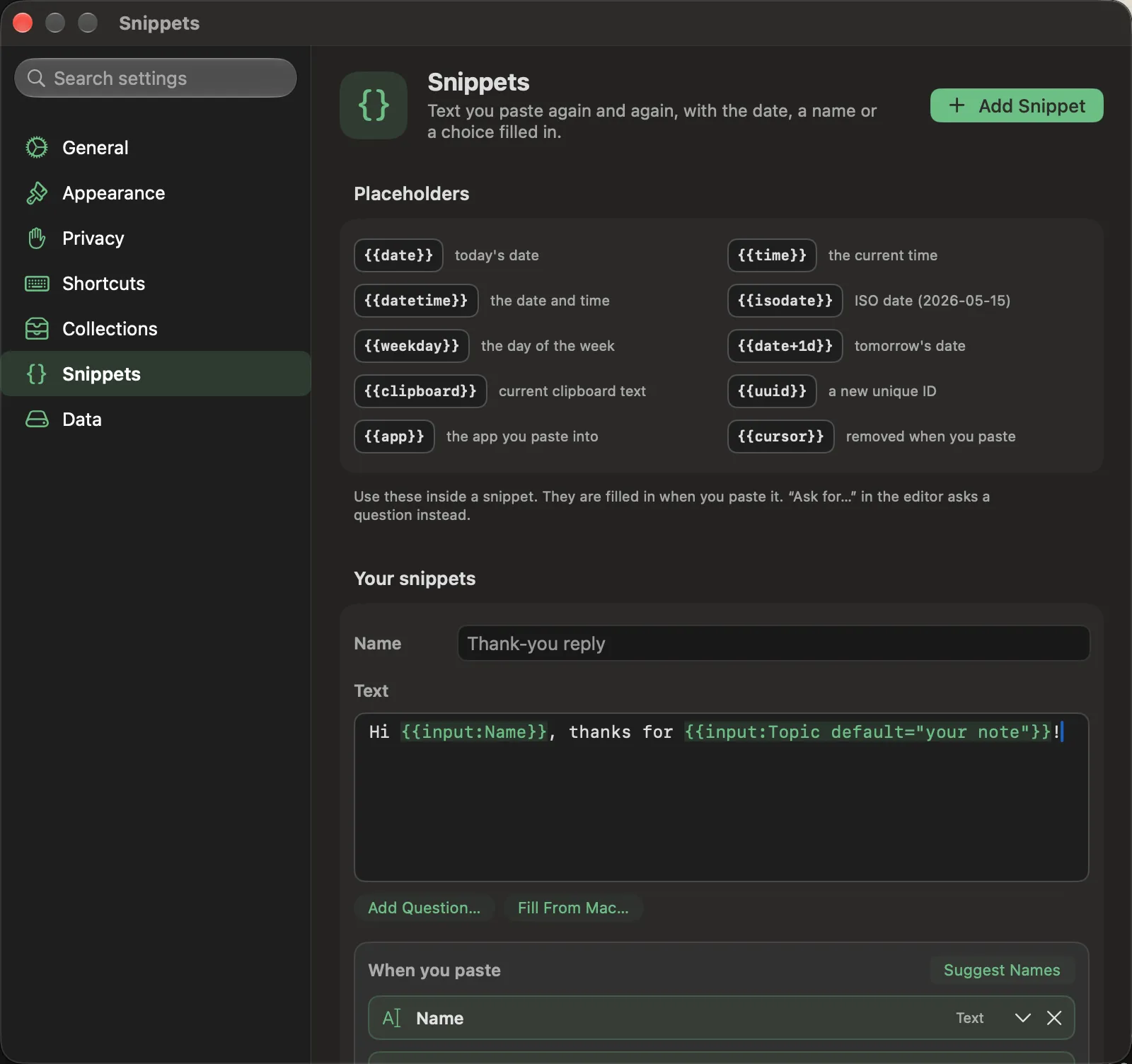This screenshot has width=1132, height=1064.
Task: Click the Shortcuts keyboard icon
Action: click(37, 284)
